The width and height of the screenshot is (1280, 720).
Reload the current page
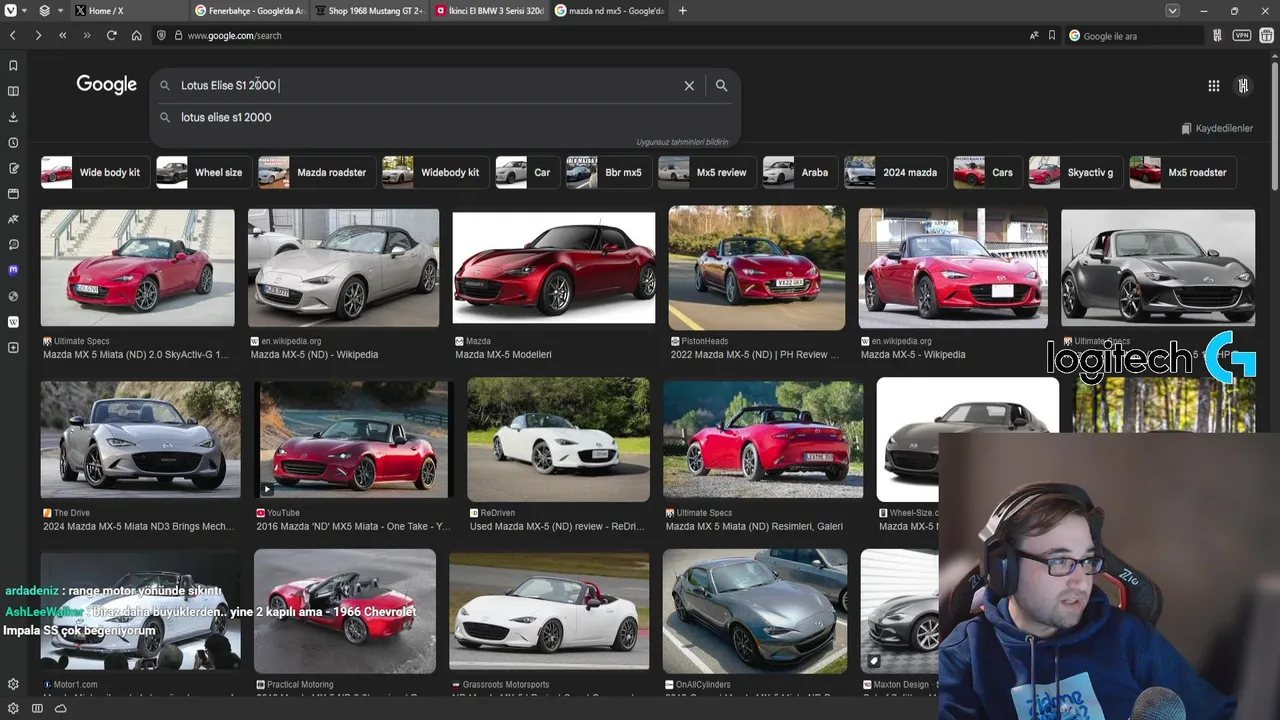(111, 35)
